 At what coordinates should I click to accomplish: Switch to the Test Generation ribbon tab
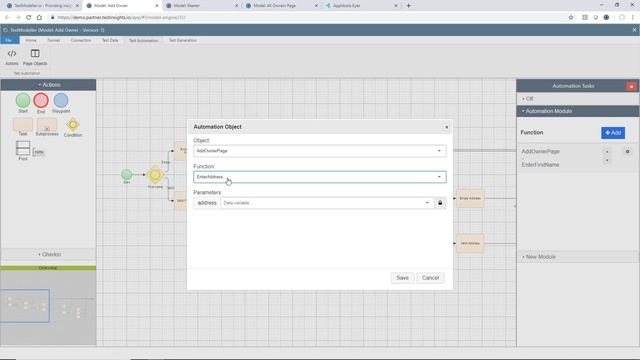[x=183, y=40]
